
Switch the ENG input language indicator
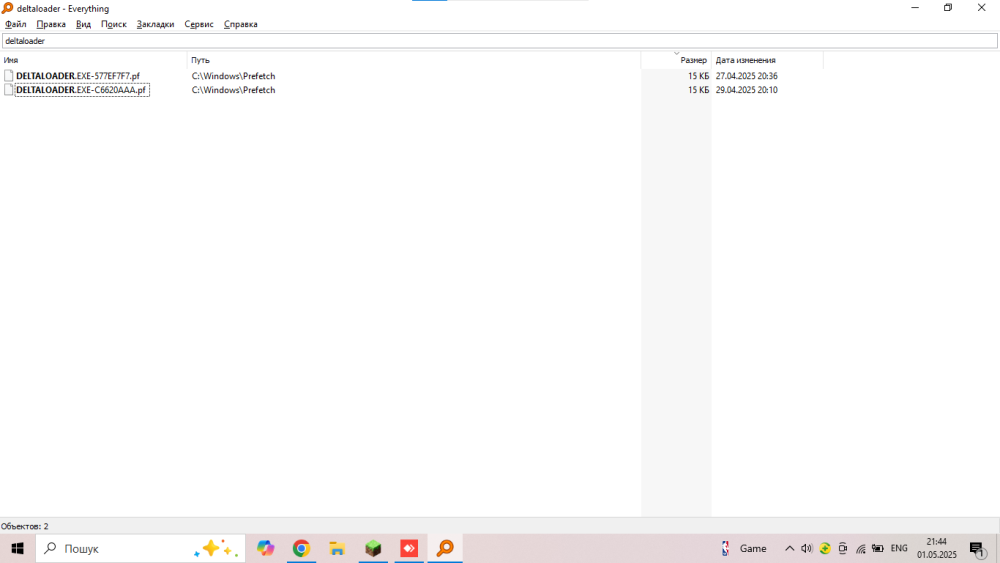click(x=899, y=548)
